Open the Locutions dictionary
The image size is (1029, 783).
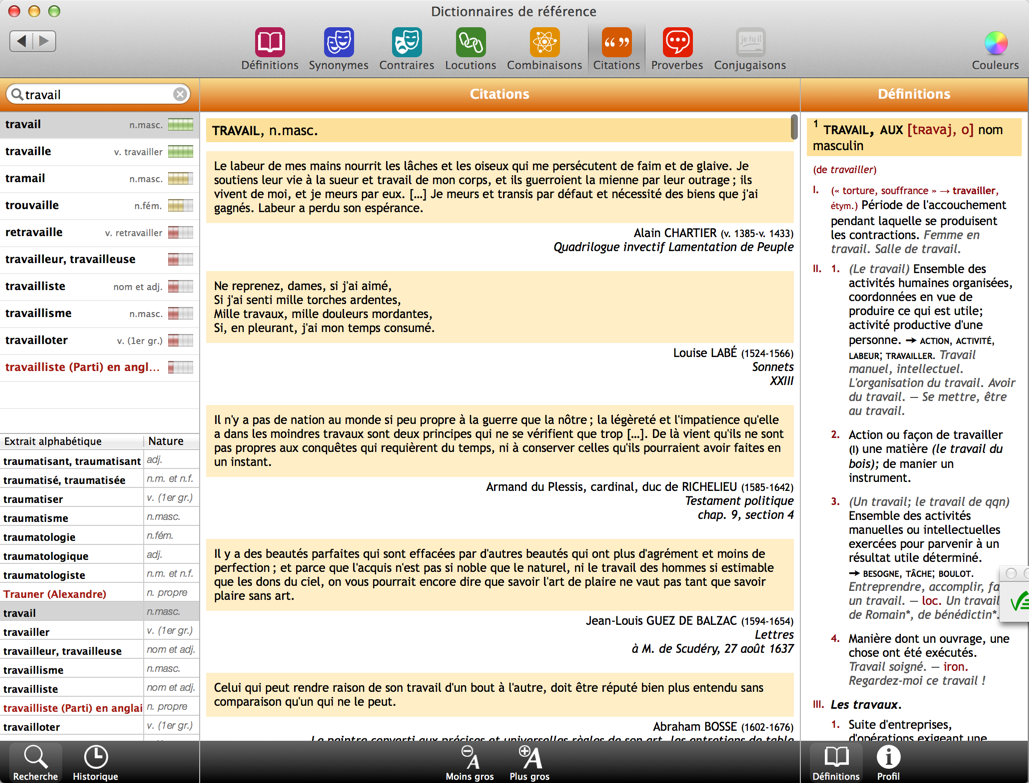tap(471, 49)
